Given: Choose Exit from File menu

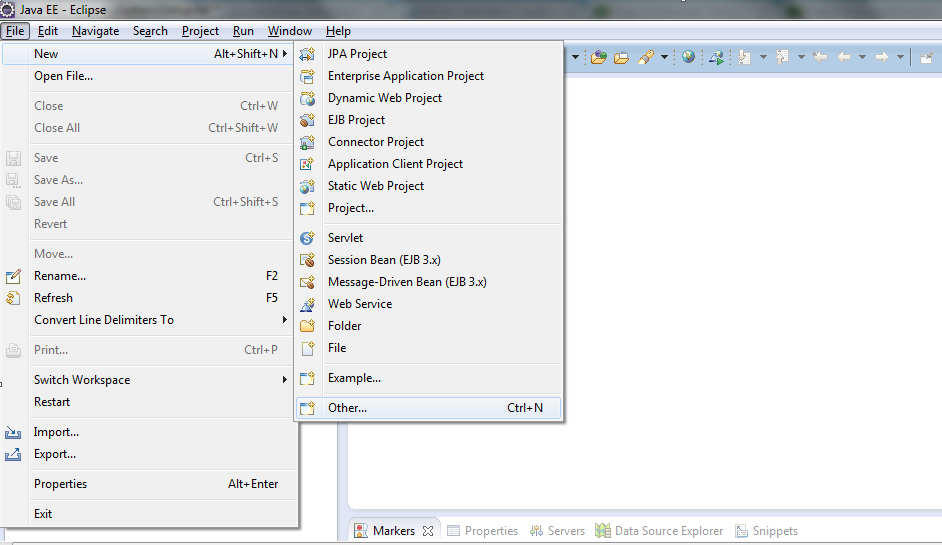Looking at the screenshot, I should tap(149, 514).
